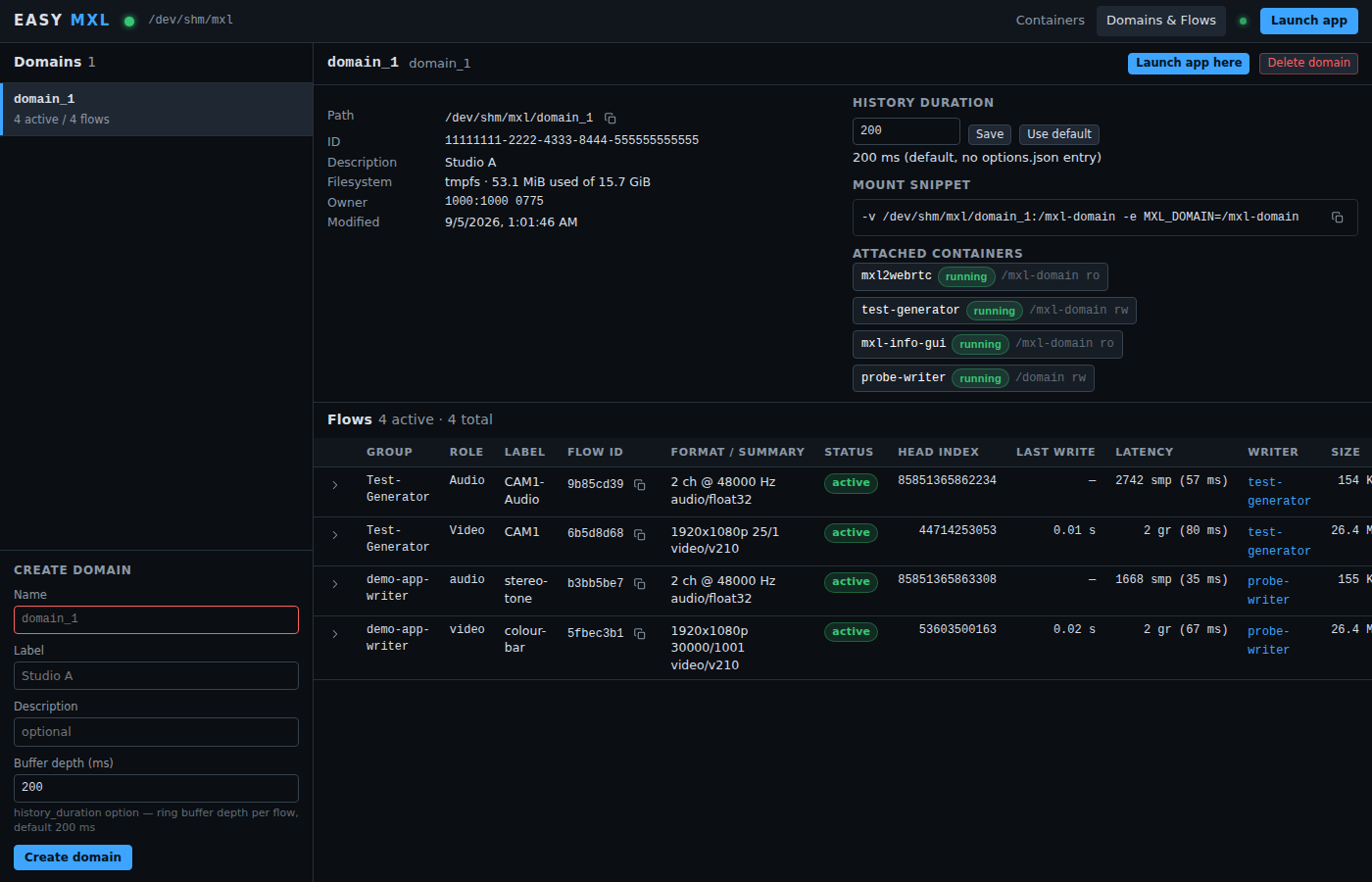Copy flow ID 9b85cd39
Image resolution: width=1372 pixels, height=882 pixels.
click(639, 484)
